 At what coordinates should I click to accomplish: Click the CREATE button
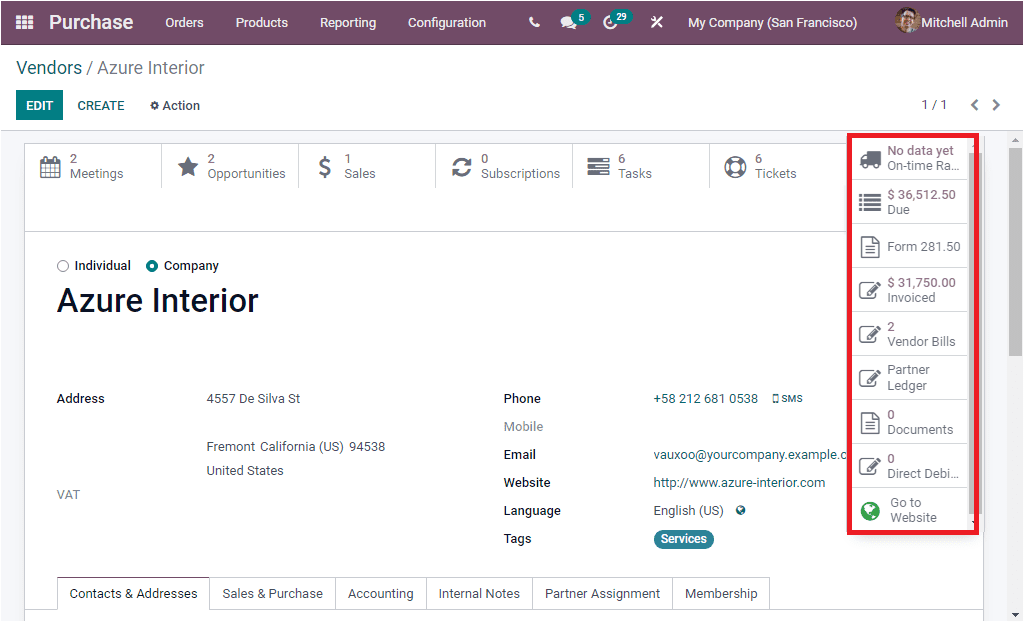(x=100, y=105)
